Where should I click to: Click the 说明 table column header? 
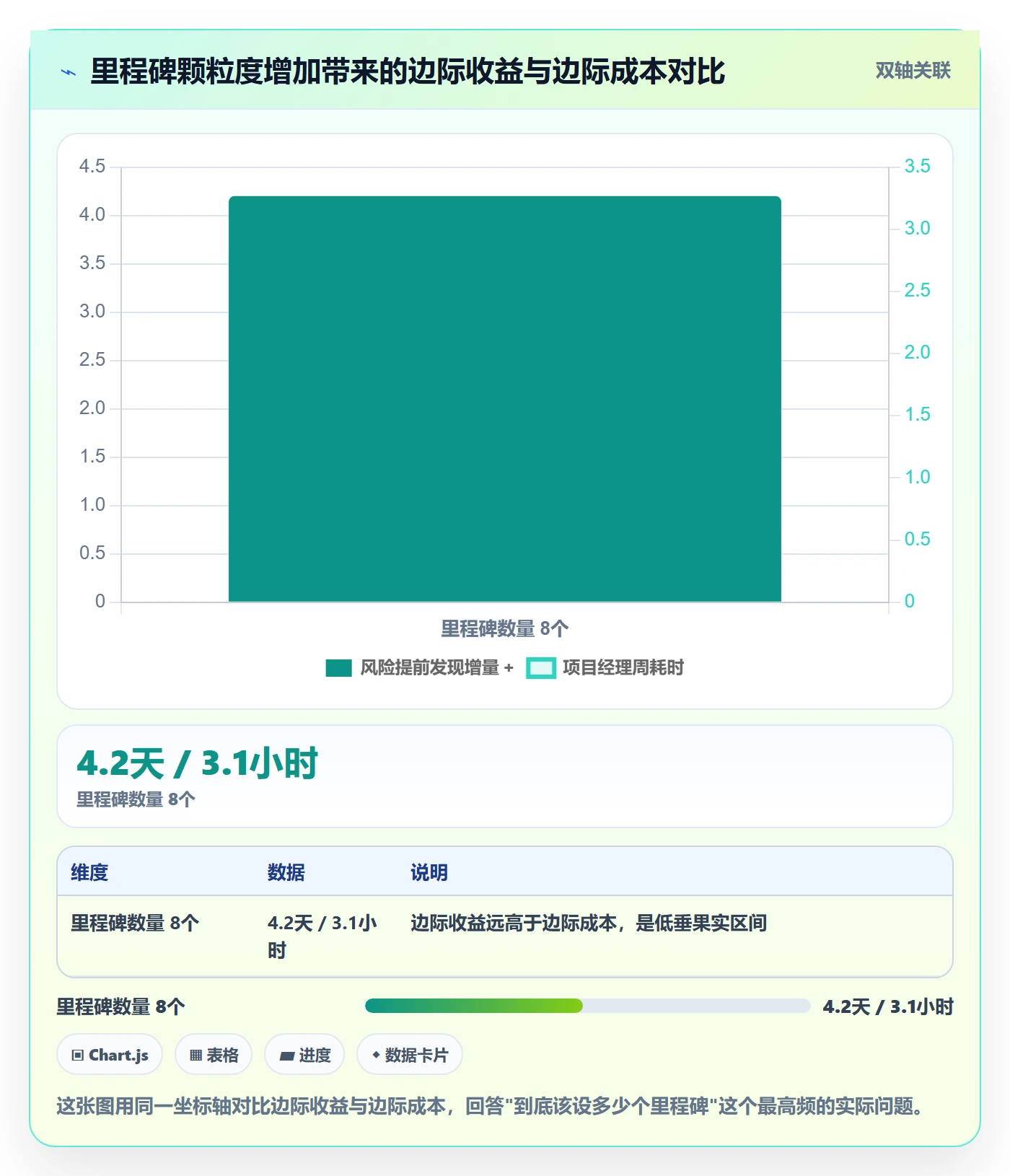[x=429, y=872]
